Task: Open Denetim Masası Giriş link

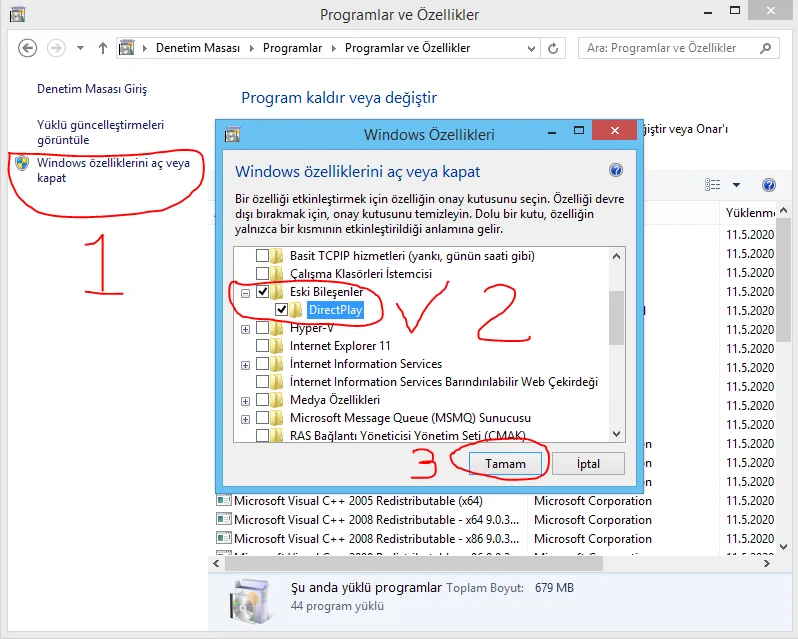Action: click(x=92, y=89)
